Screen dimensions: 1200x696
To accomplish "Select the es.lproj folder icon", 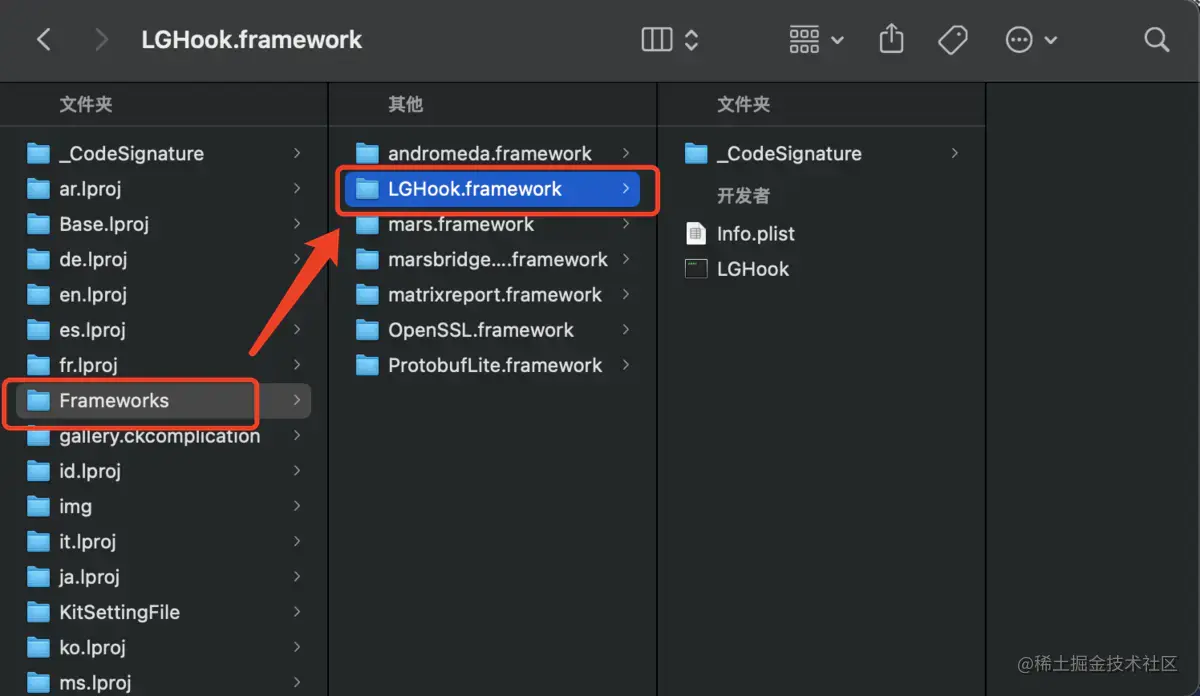I will 38,330.
